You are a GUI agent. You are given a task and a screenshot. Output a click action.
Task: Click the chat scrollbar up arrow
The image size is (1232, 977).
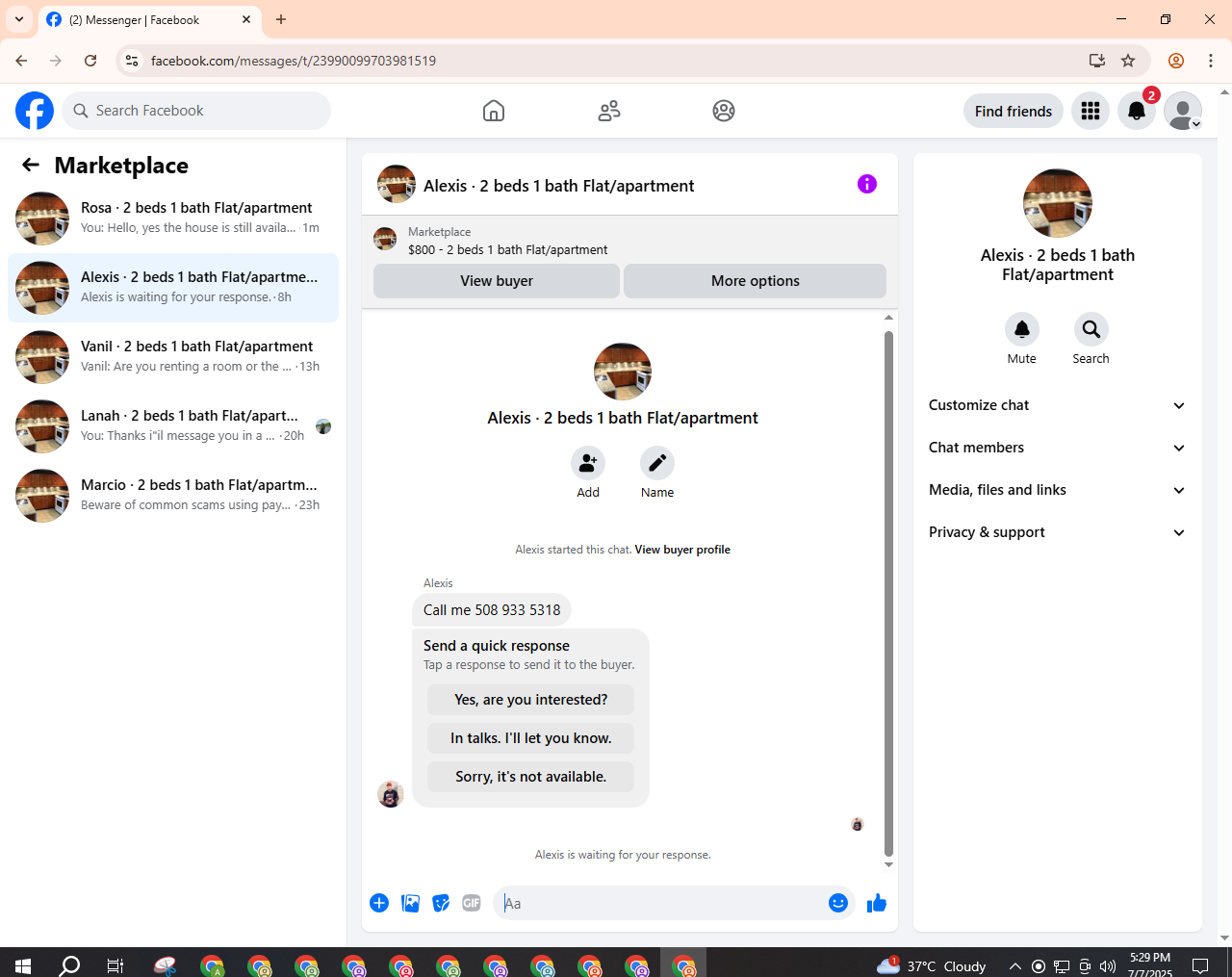coord(888,317)
